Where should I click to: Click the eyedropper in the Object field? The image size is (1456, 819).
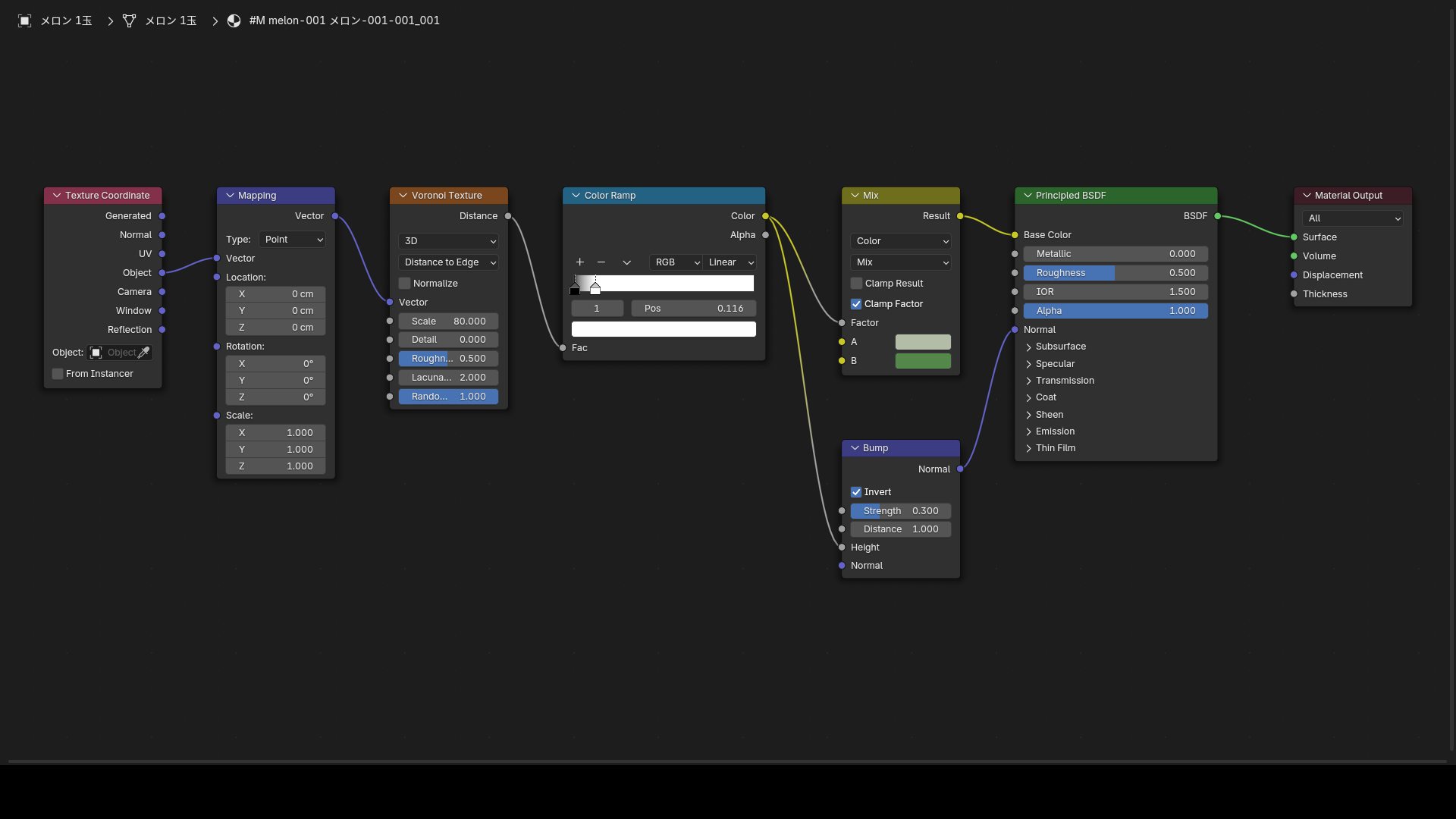143,353
